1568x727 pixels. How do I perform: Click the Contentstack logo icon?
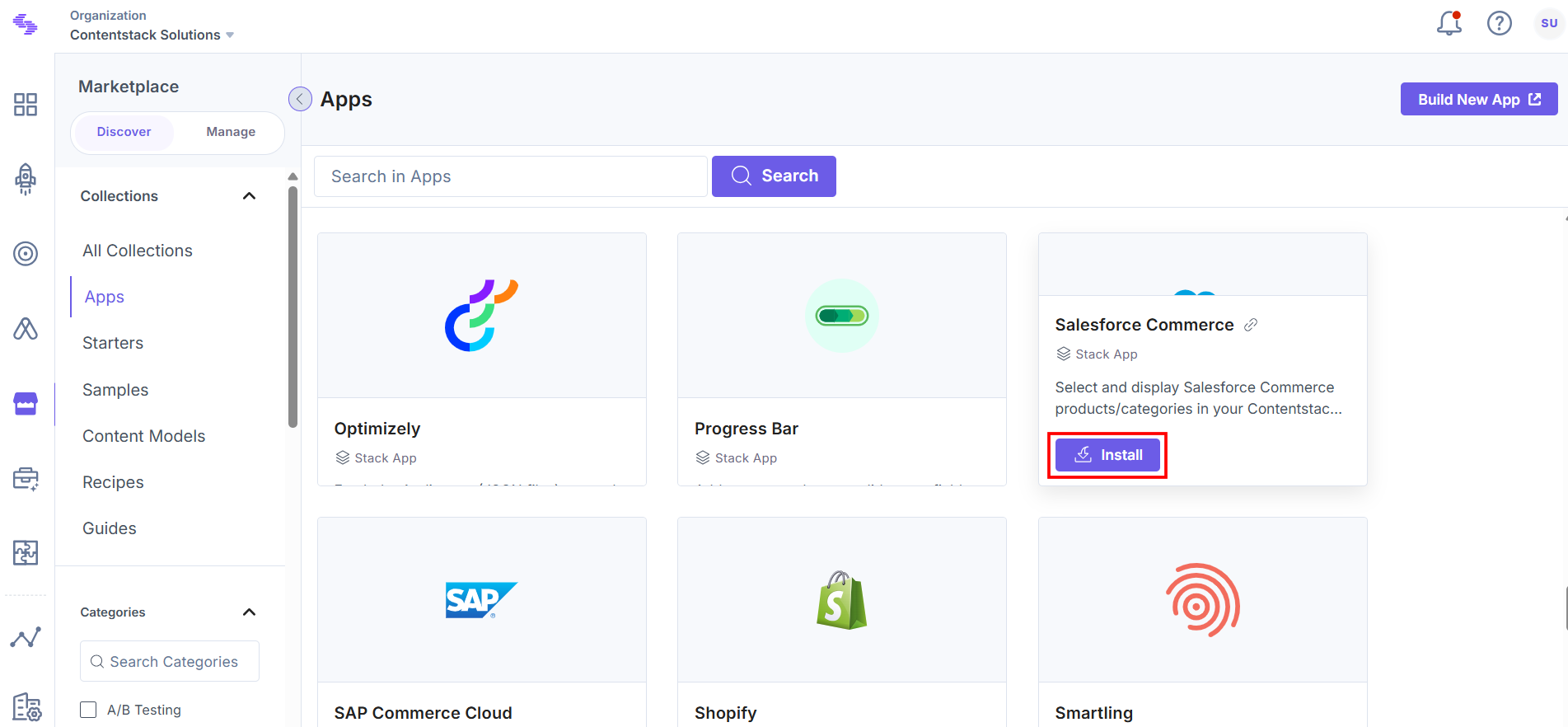coord(26,25)
